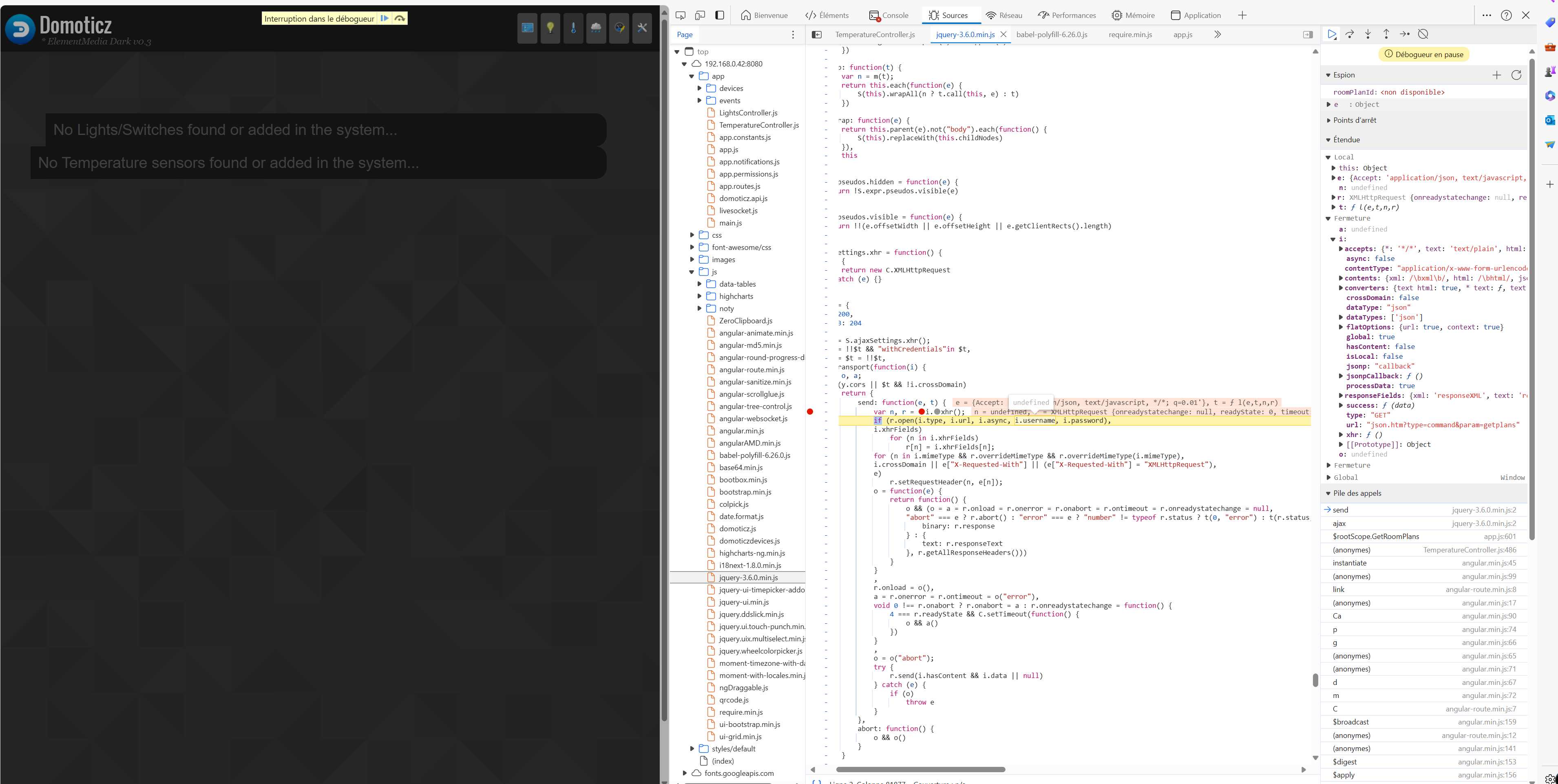
Task: Click the refresh Espion panel icon
Action: 1517,74
